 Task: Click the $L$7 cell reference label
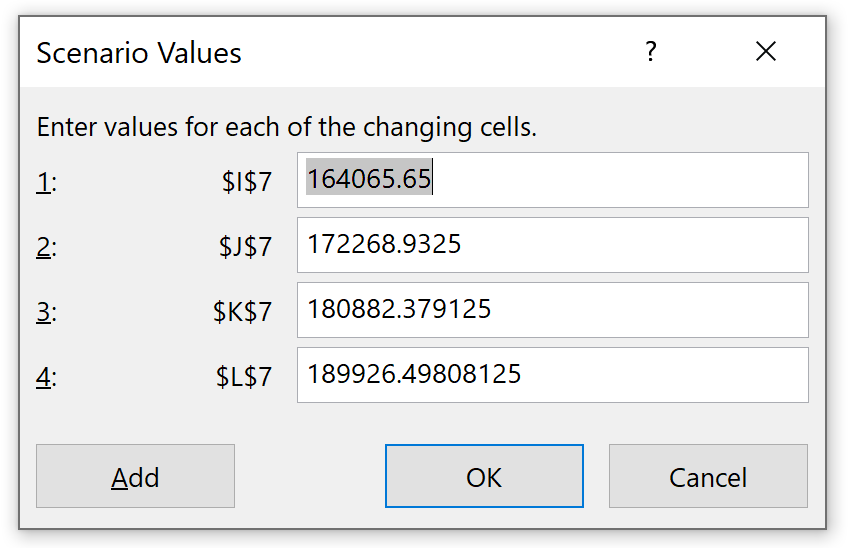[244, 377]
